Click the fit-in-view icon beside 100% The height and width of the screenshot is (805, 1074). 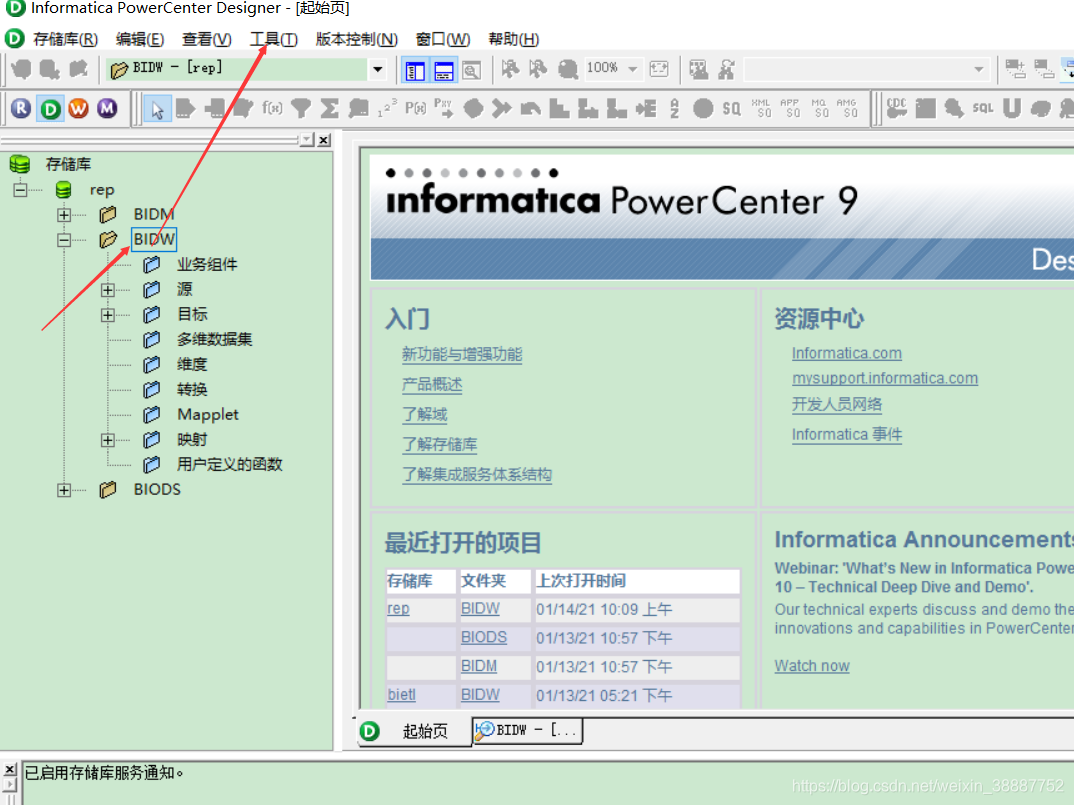pyautogui.click(x=659, y=69)
